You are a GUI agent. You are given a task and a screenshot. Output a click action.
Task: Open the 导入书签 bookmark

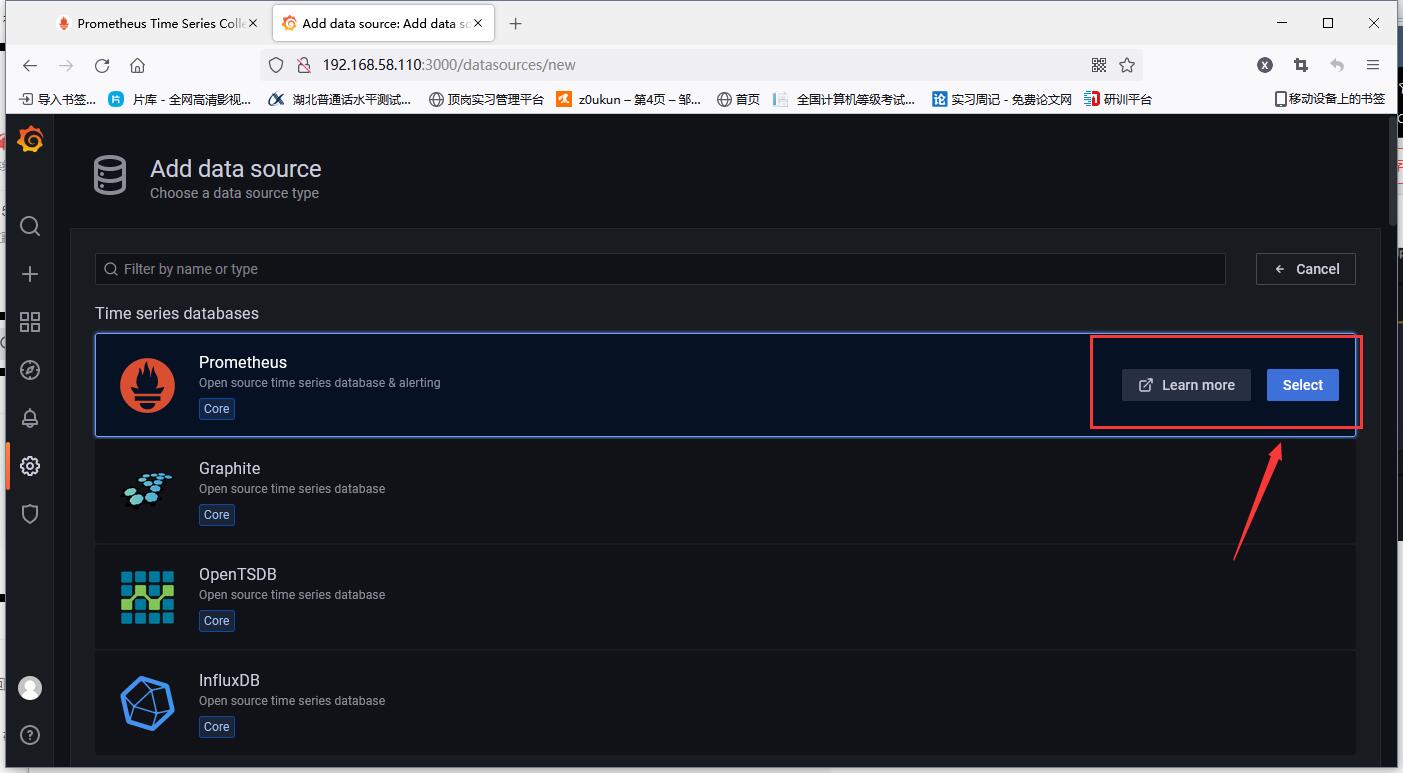58,99
